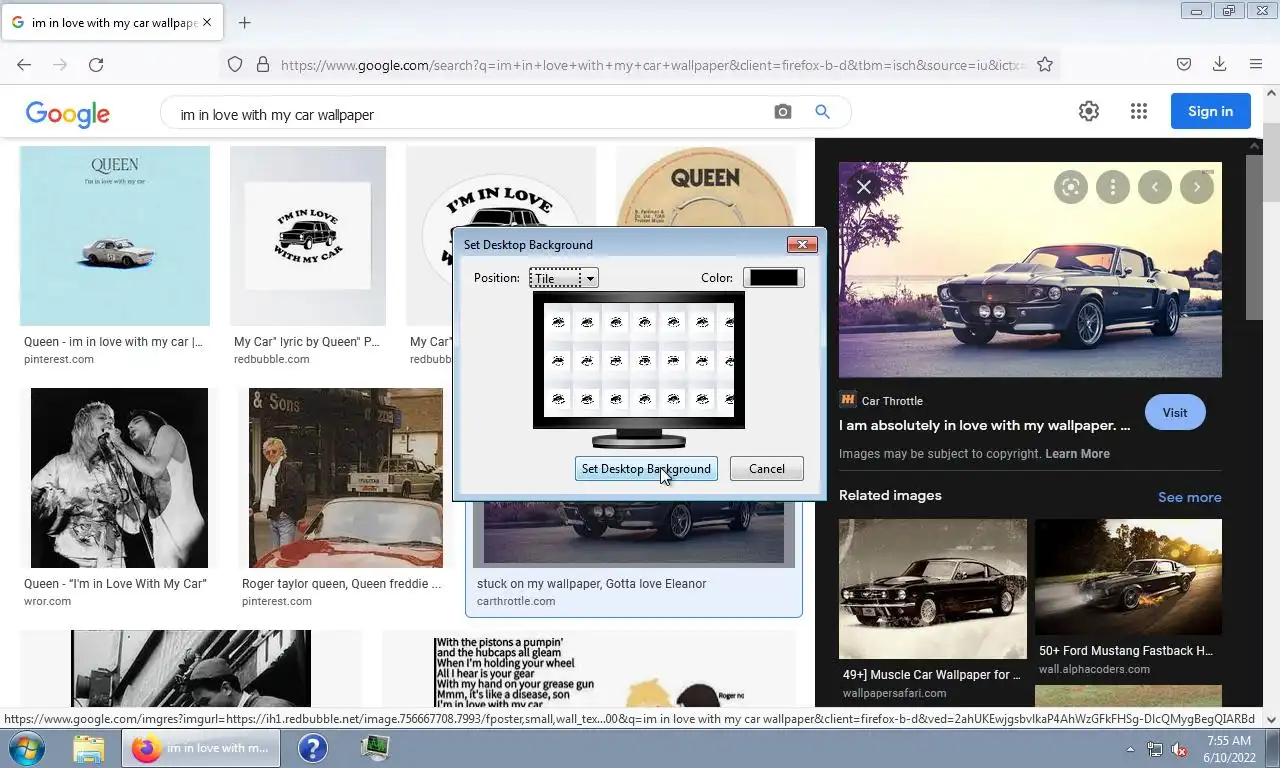Open a new tab with the plus icon
Image resolution: width=1280 pixels, height=768 pixels.
click(x=244, y=22)
